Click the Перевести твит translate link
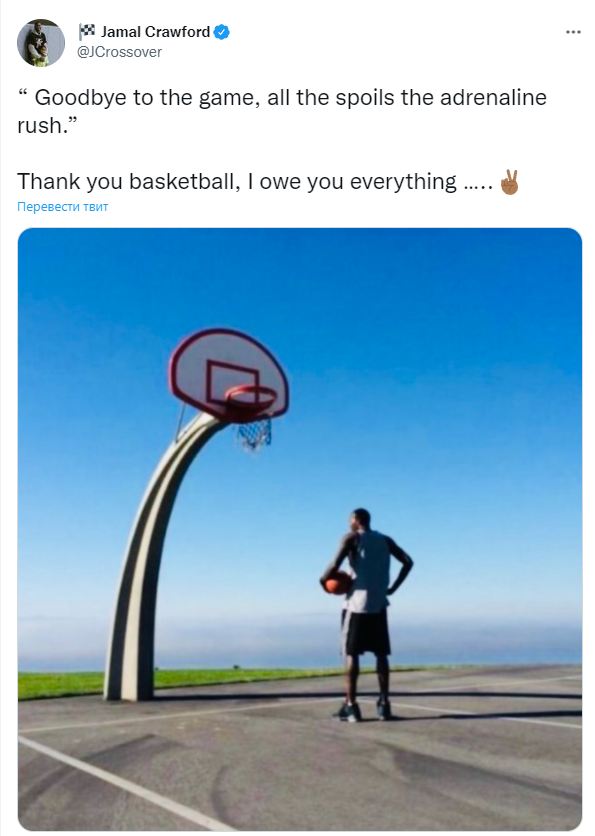Viewport: 595px width, 836px height. [62, 206]
